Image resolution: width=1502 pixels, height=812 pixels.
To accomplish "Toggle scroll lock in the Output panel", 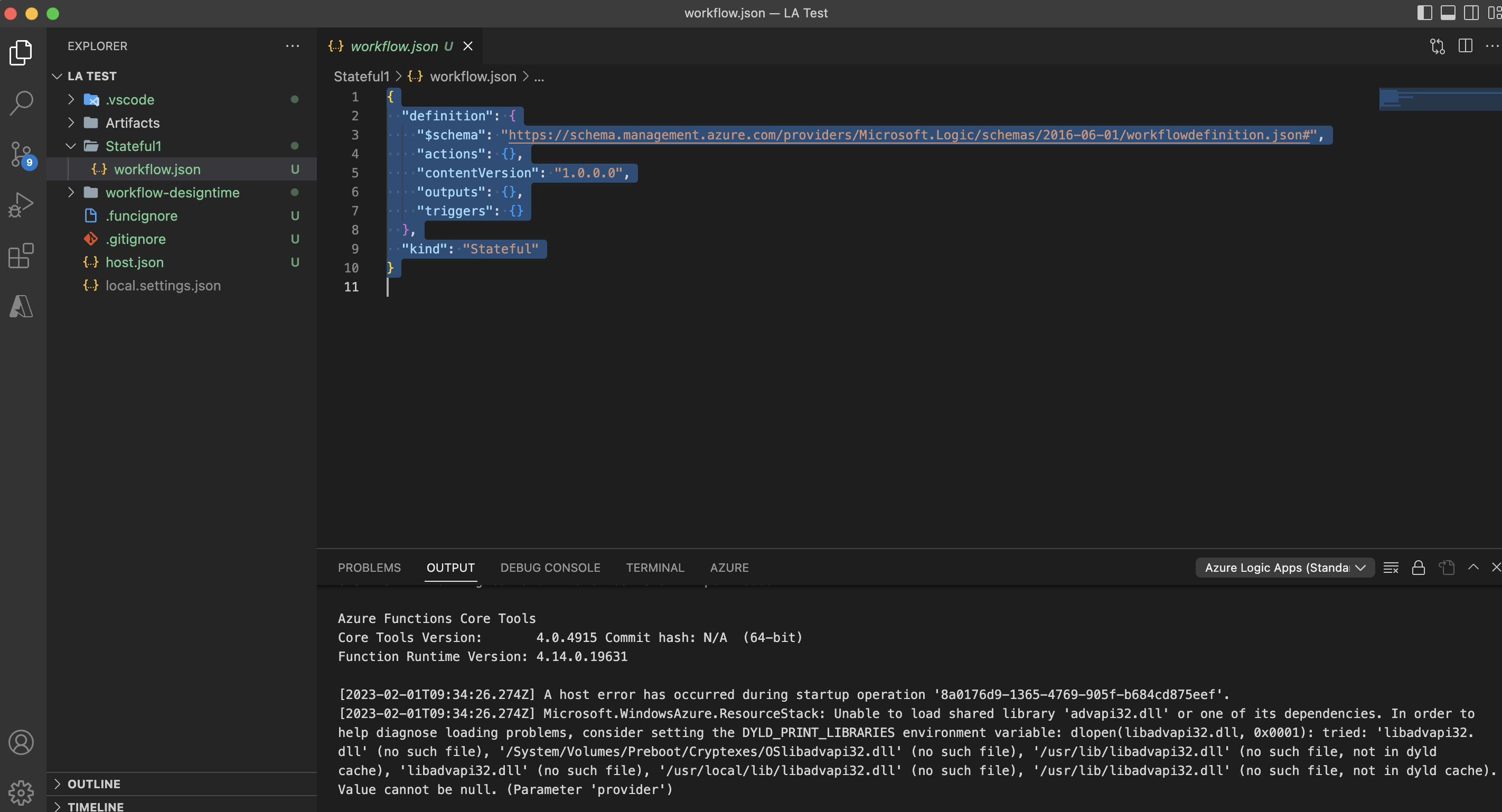I will (1419, 567).
